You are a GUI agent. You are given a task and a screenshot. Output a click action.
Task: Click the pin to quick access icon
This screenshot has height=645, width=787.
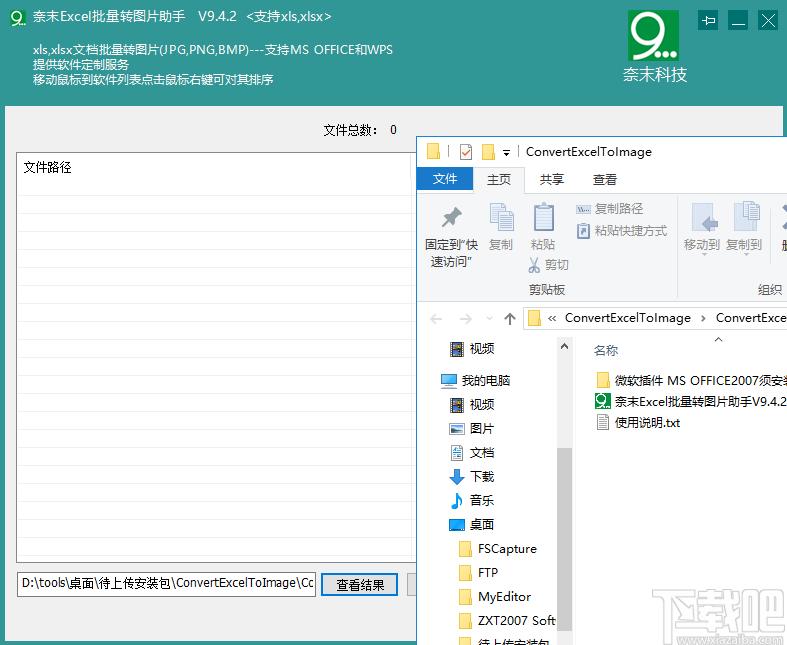point(452,217)
